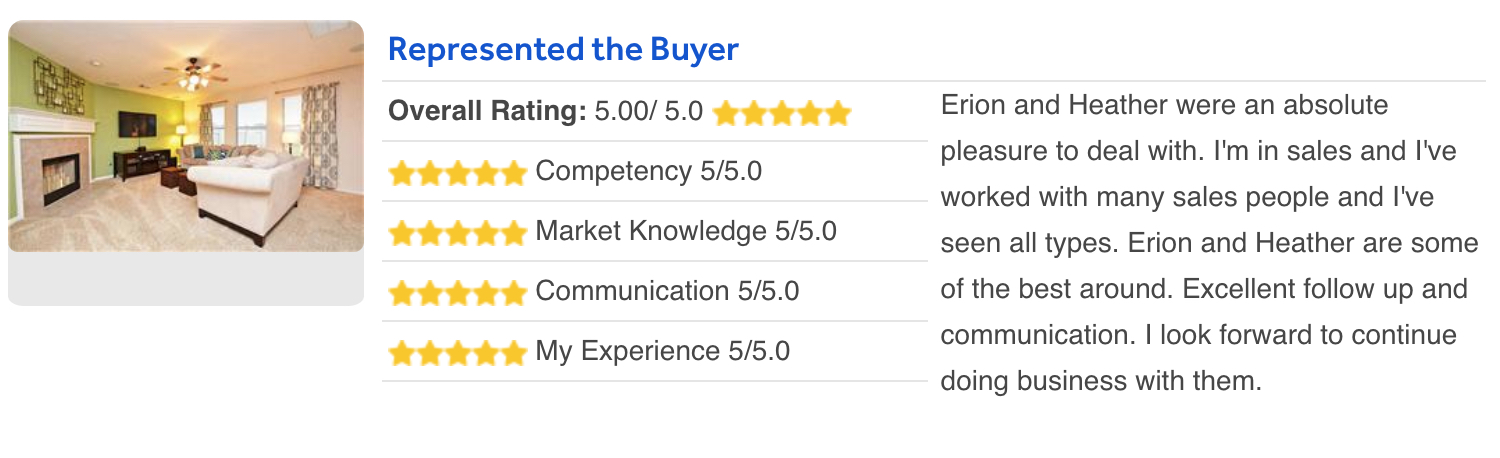Click the last star in Competency row
1500x458 pixels.
tap(512, 173)
